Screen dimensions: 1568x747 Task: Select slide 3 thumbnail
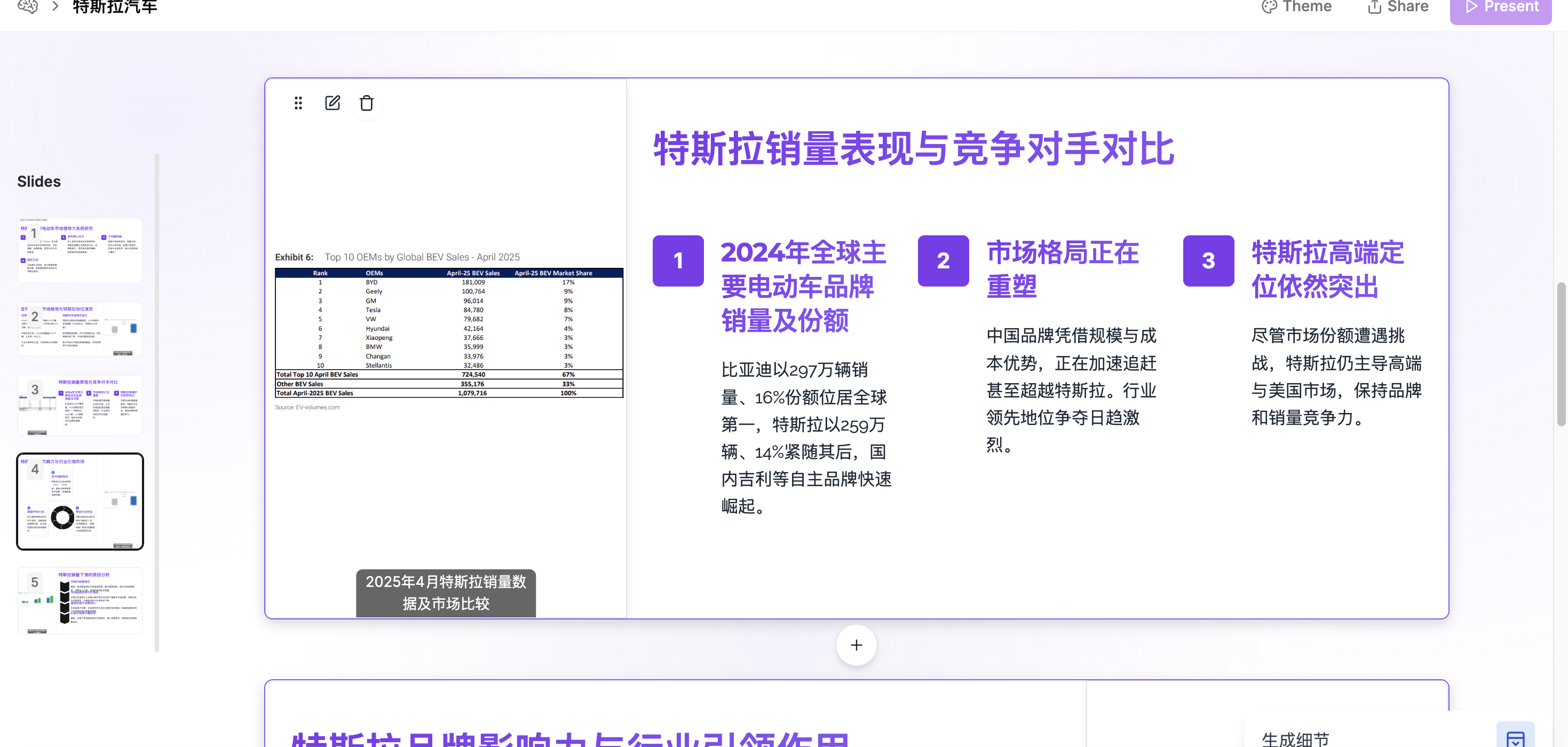[x=80, y=405]
